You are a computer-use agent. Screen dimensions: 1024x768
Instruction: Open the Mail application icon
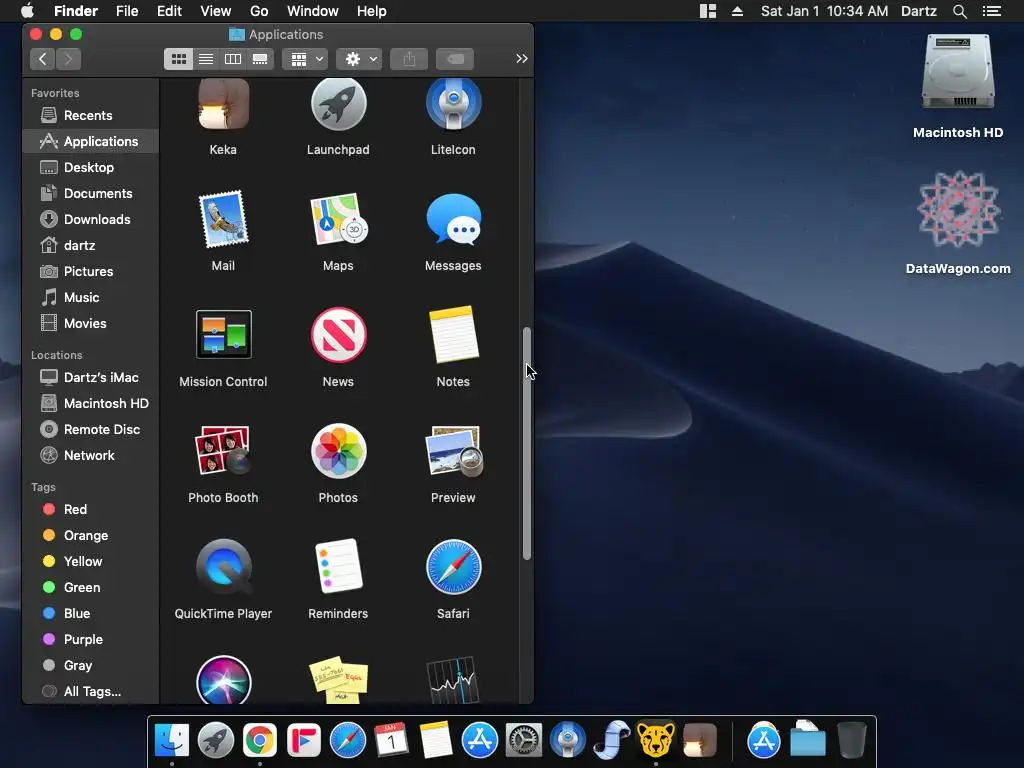click(x=223, y=219)
